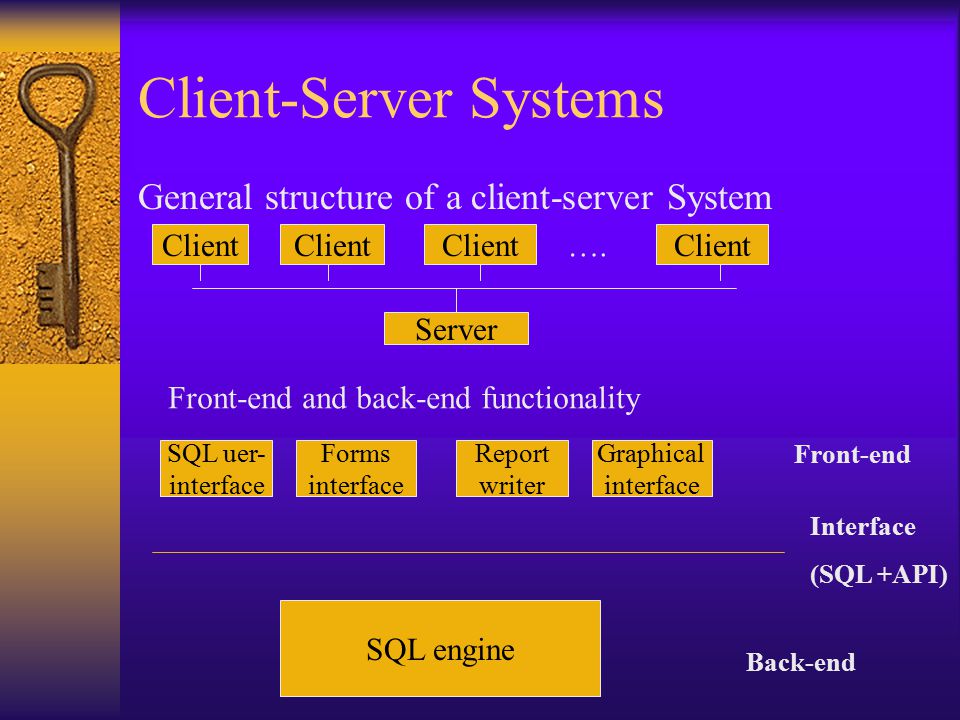Click "Front-end and back-end functionality" heading

click(x=404, y=398)
